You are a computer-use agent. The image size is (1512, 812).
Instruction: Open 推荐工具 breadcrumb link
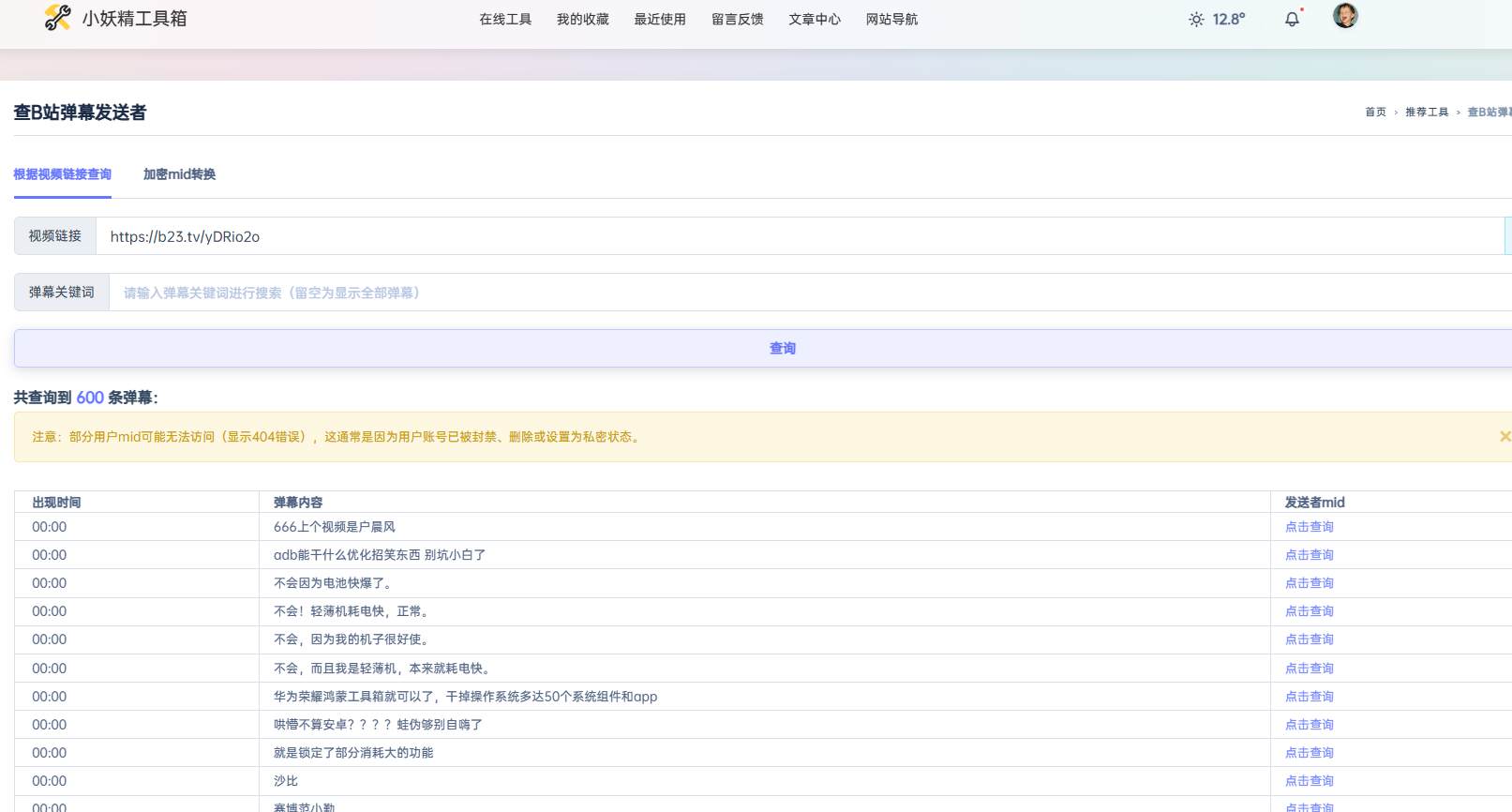click(x=1426, y=113)
